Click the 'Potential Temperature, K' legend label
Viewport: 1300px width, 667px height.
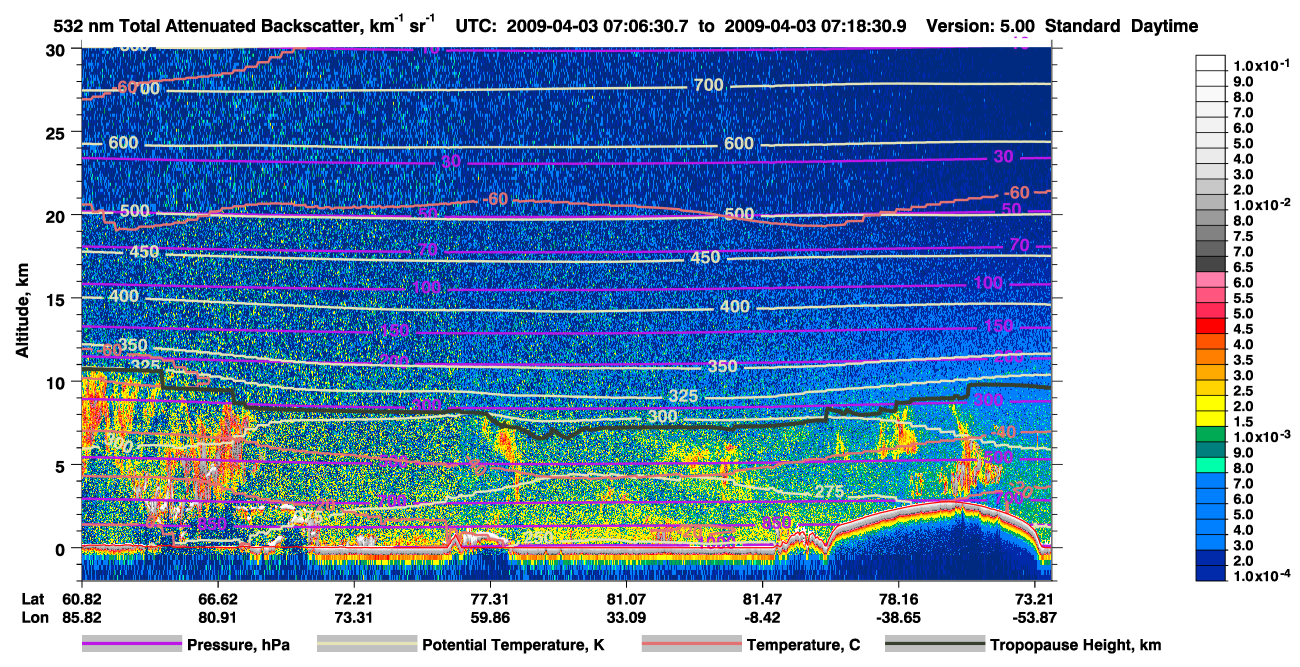[513, 646]
